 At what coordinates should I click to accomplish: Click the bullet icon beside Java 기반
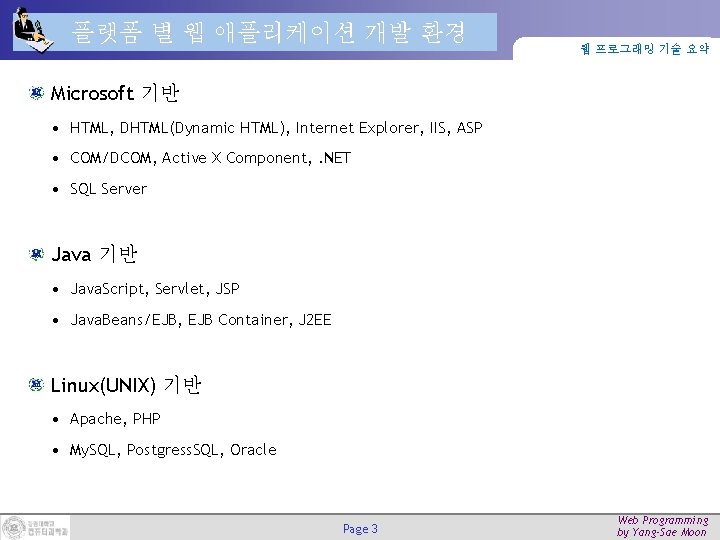(36, 254)
